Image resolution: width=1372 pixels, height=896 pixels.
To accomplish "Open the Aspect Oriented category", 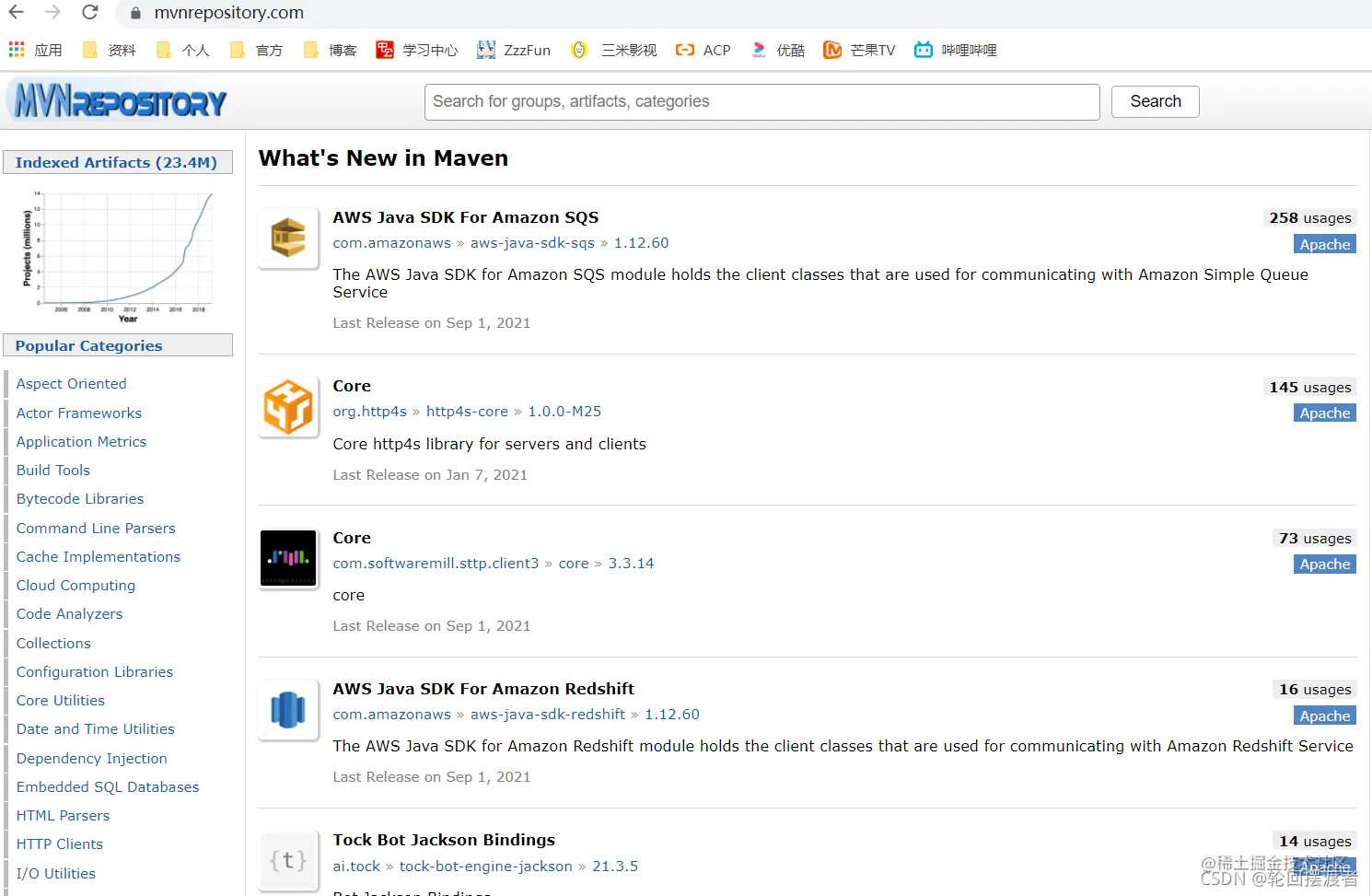I will pos(71,384).
